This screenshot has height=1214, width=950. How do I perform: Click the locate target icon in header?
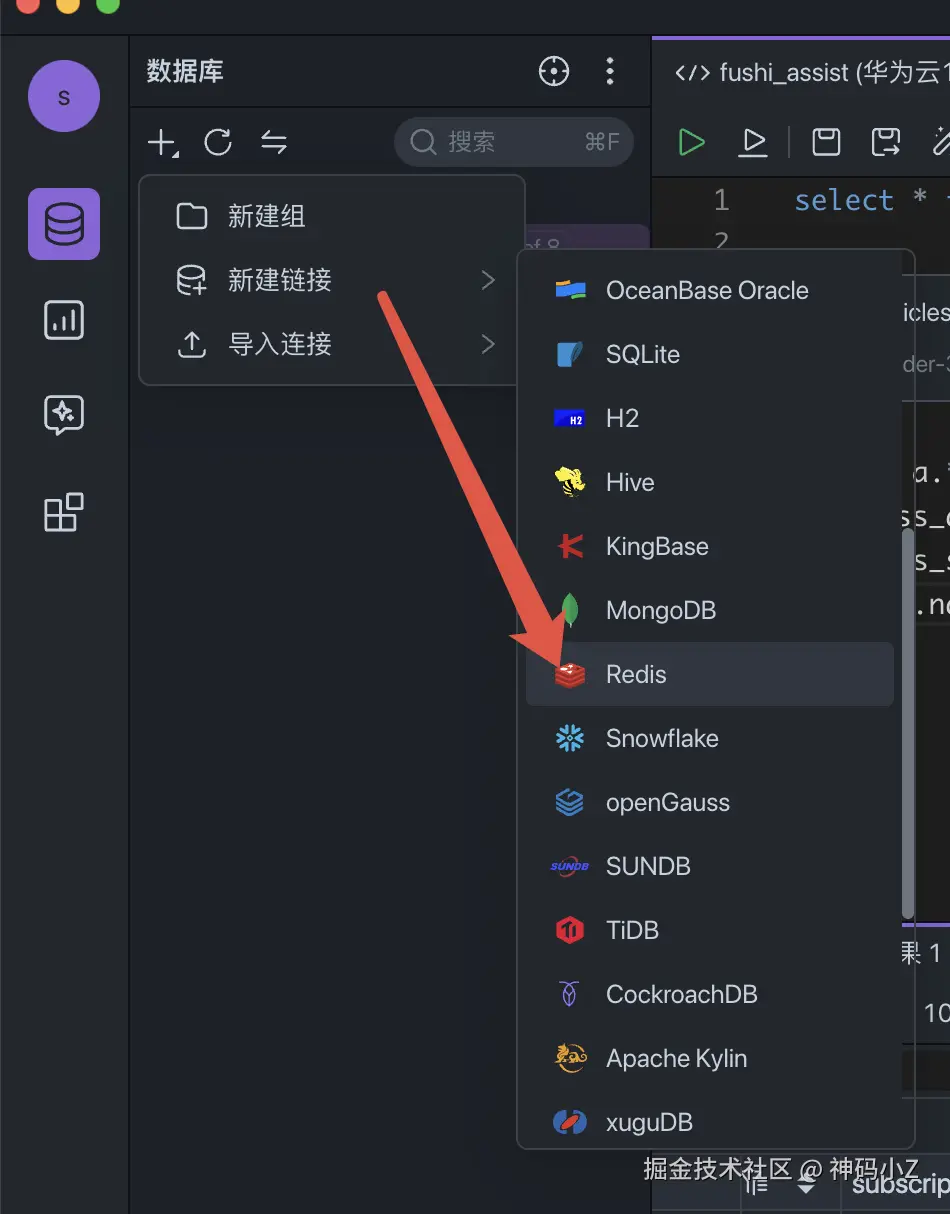tap(554, 71)
